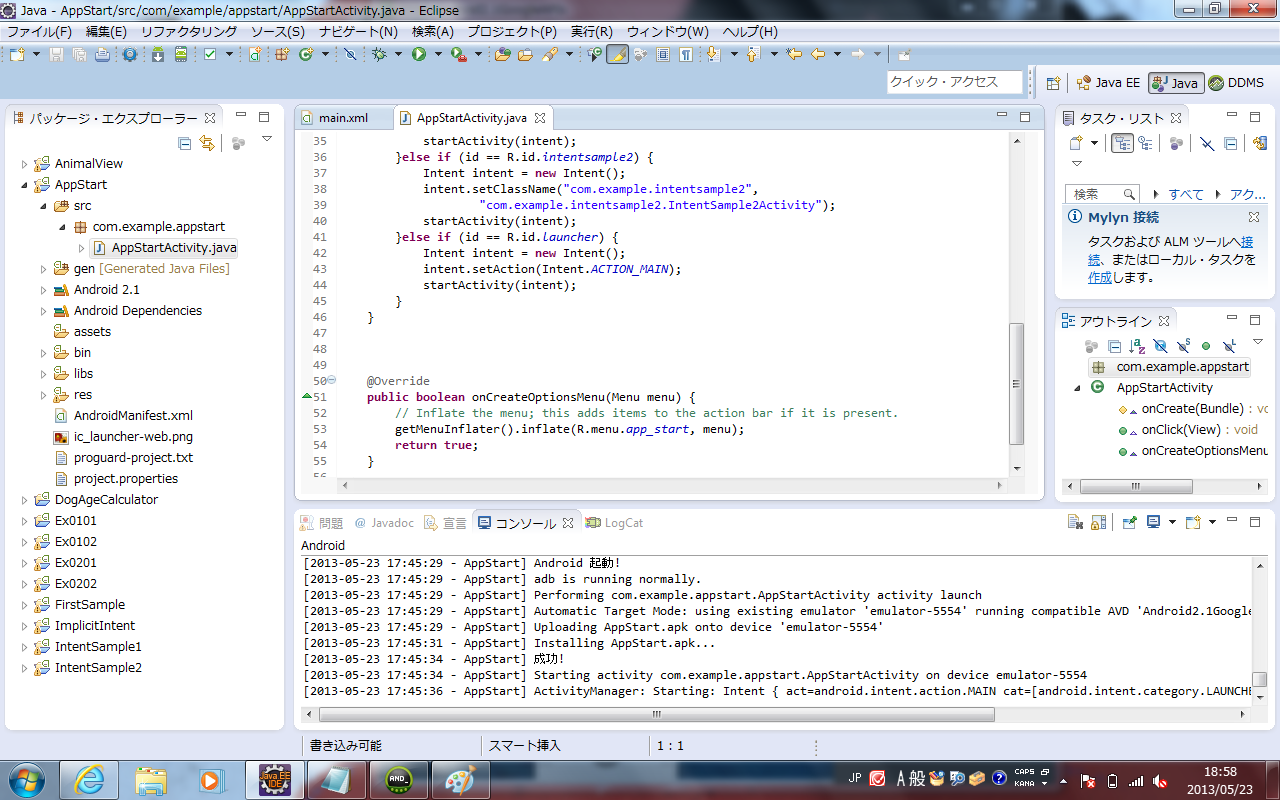Toggle Block Selection Mode icon

point(662,54)
